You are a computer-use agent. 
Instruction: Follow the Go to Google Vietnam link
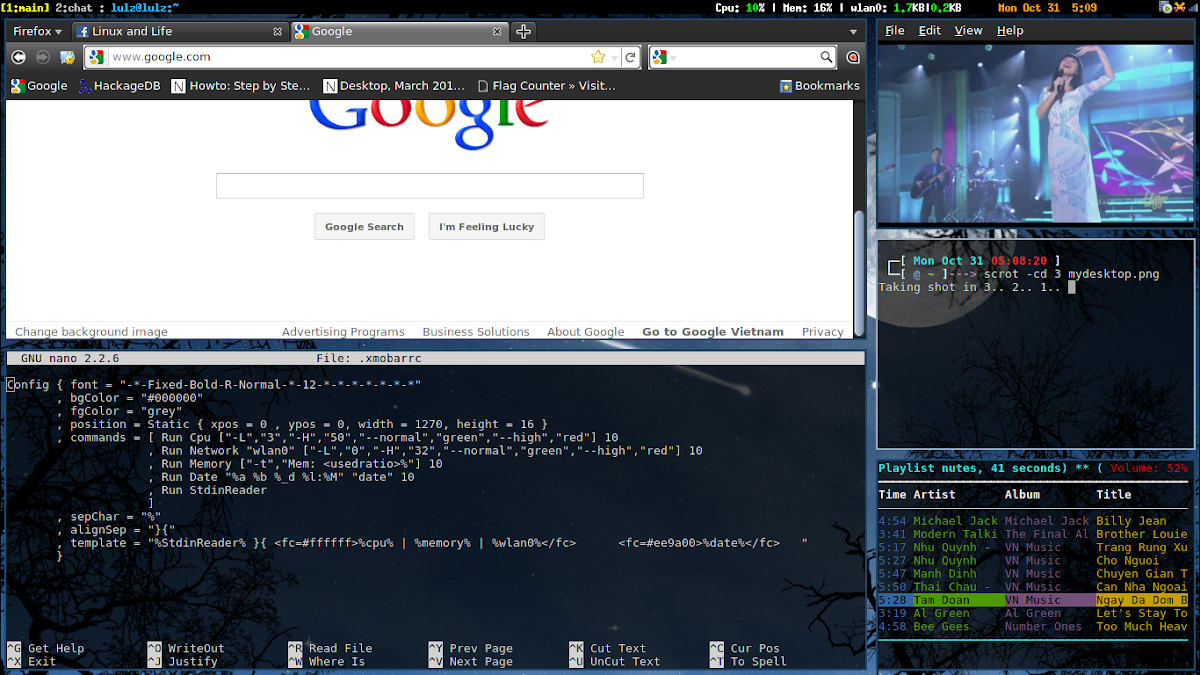point(712,332)
